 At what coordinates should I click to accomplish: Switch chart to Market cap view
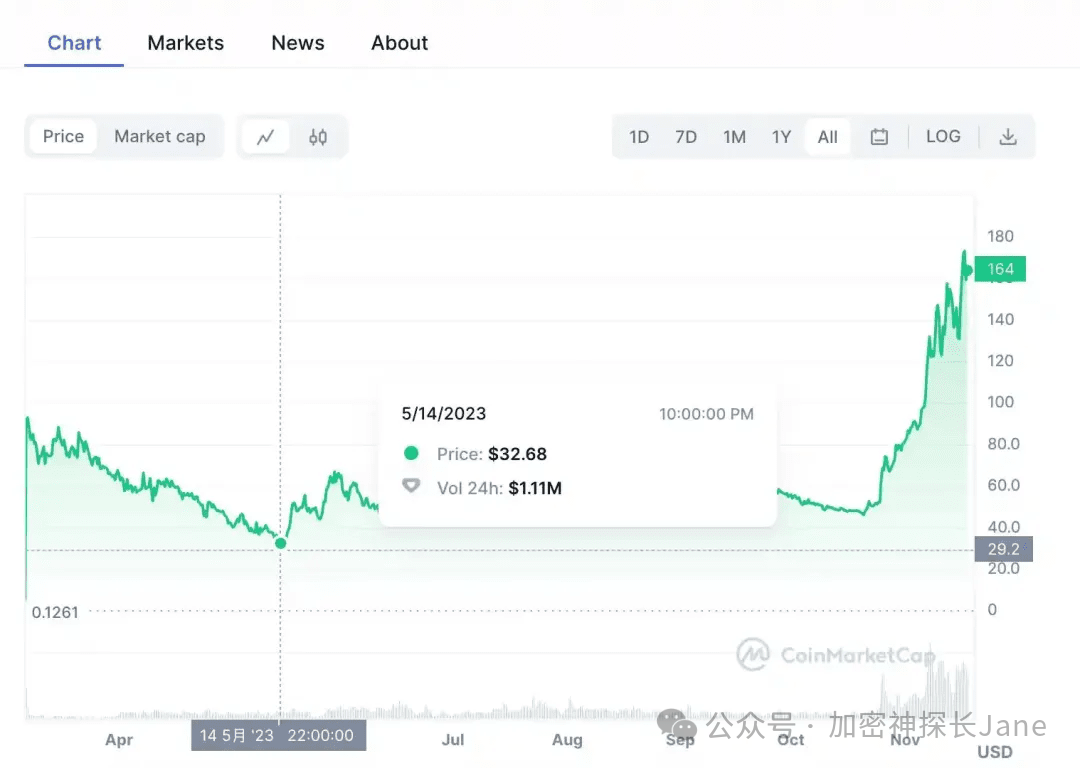point(160,136)
